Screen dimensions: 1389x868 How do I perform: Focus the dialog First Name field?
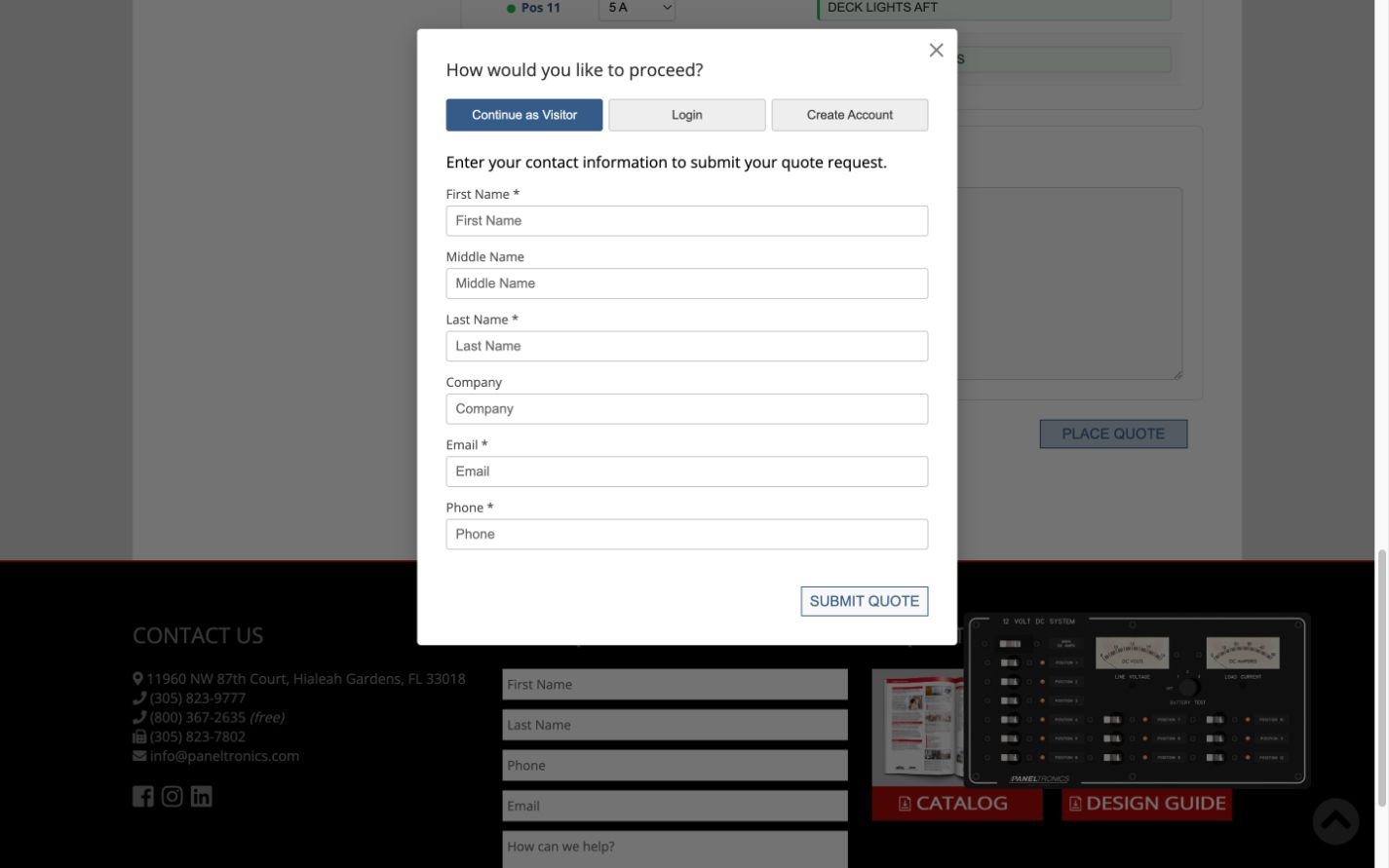coord(687,221)
